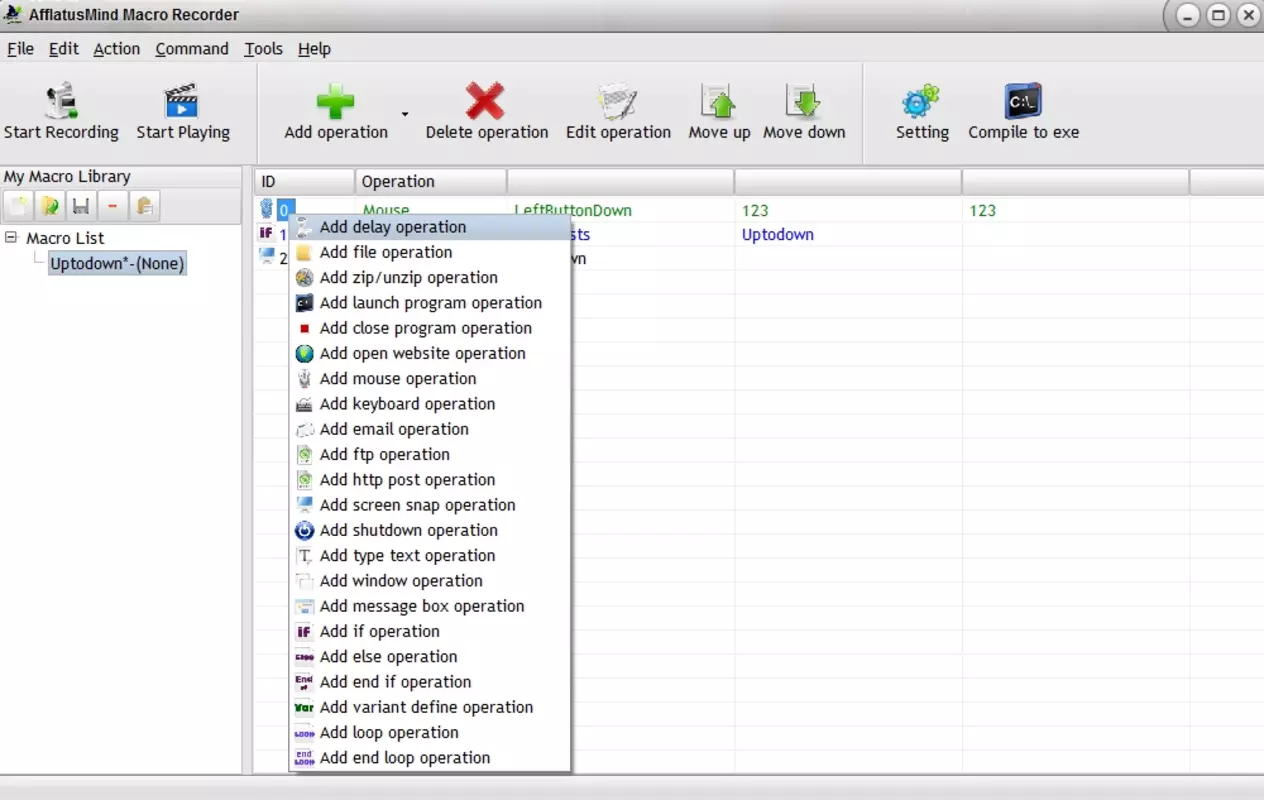Choose Add http post operation

point(430,480)
